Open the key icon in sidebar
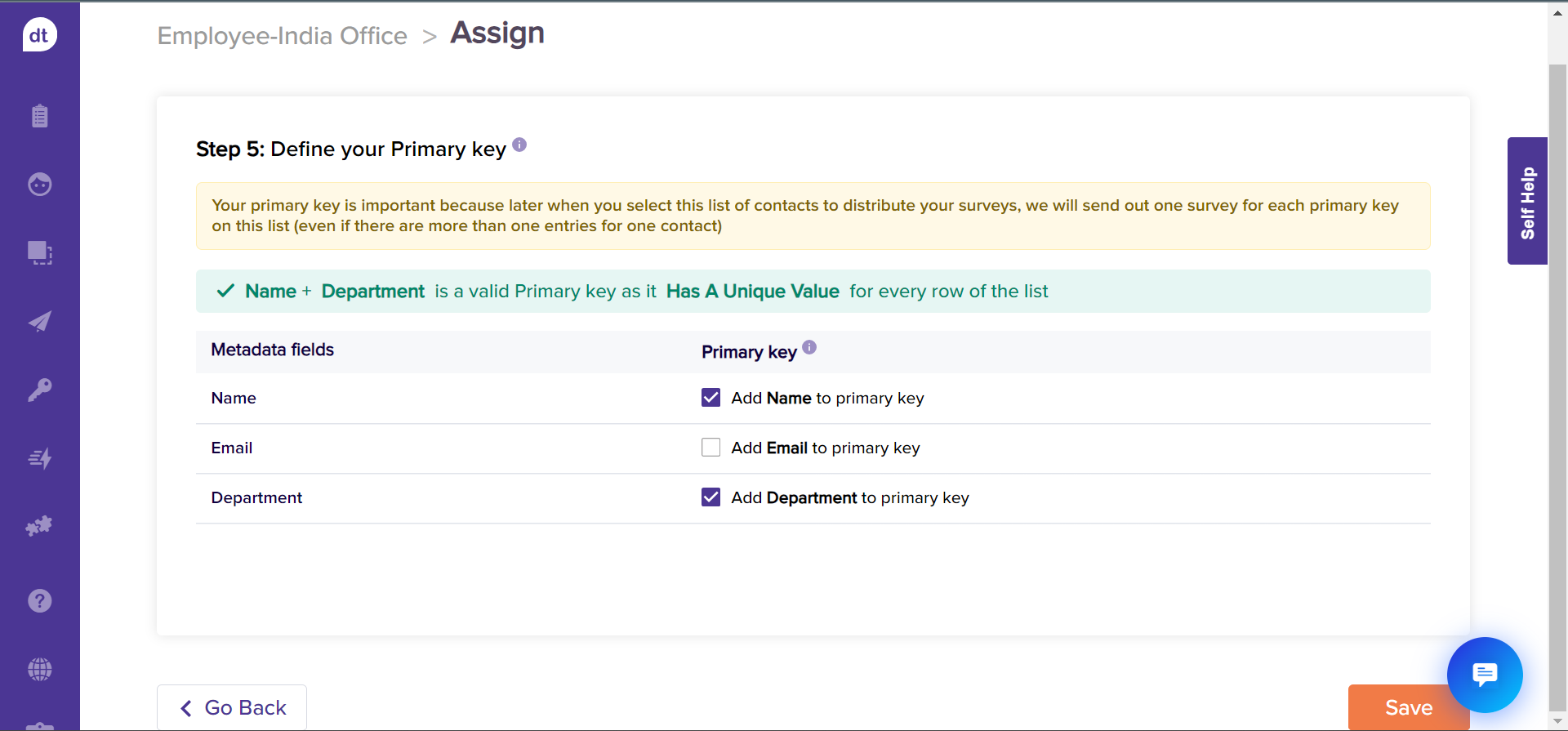This screenshot has height=731, width=1568. coord(39,390)
